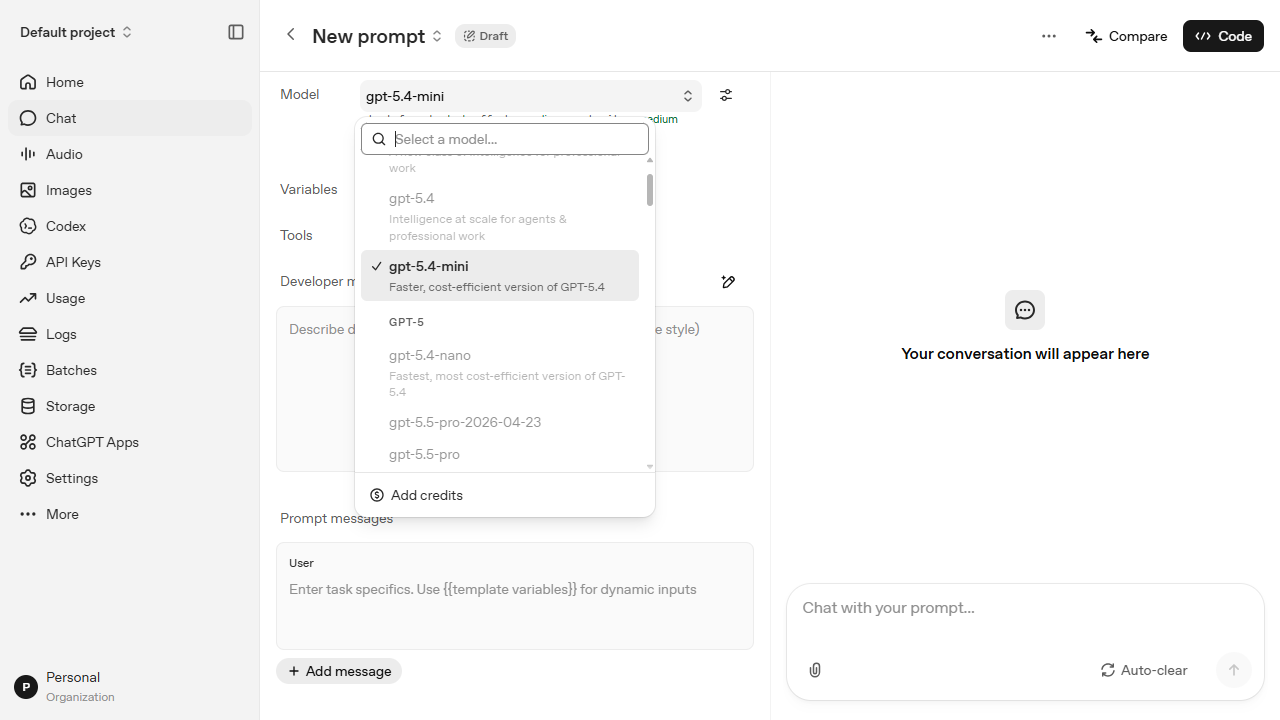The width and height of the screenshot is (1280, 720).
Task: Toggle Auto-clear conversation
Action: tap(1144, 670)
